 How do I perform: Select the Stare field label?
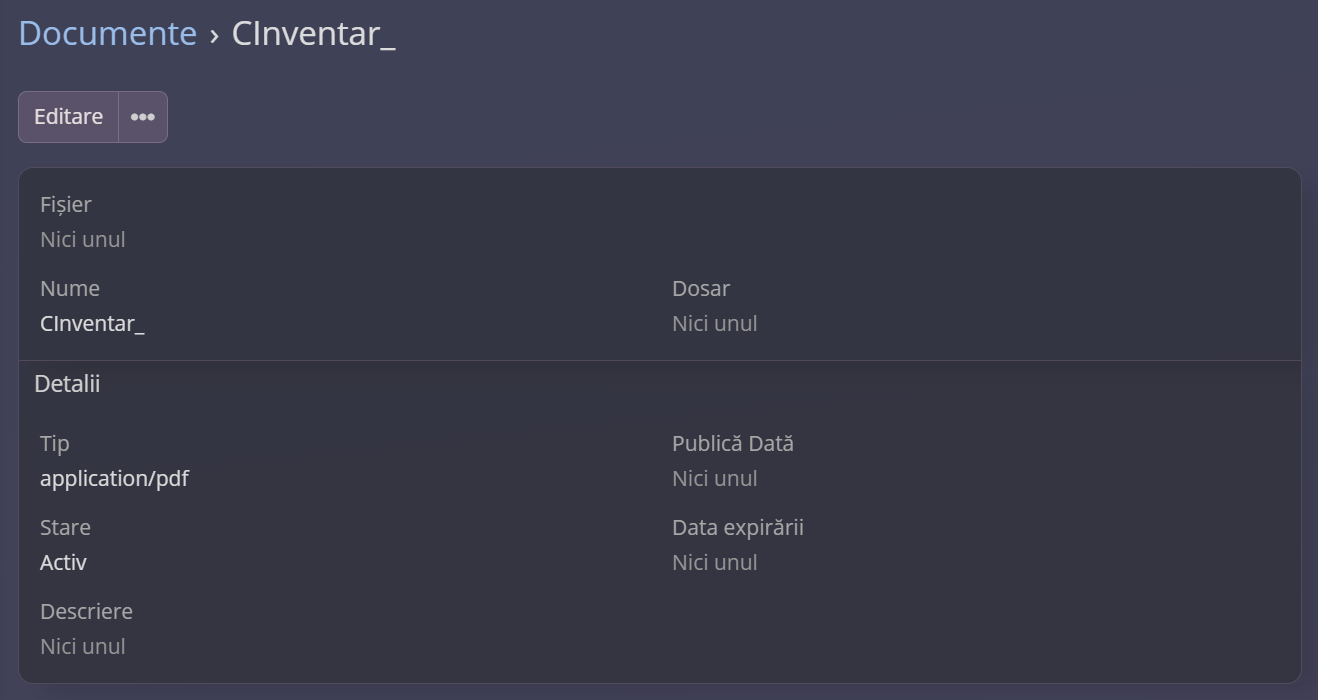click(65, 527)
